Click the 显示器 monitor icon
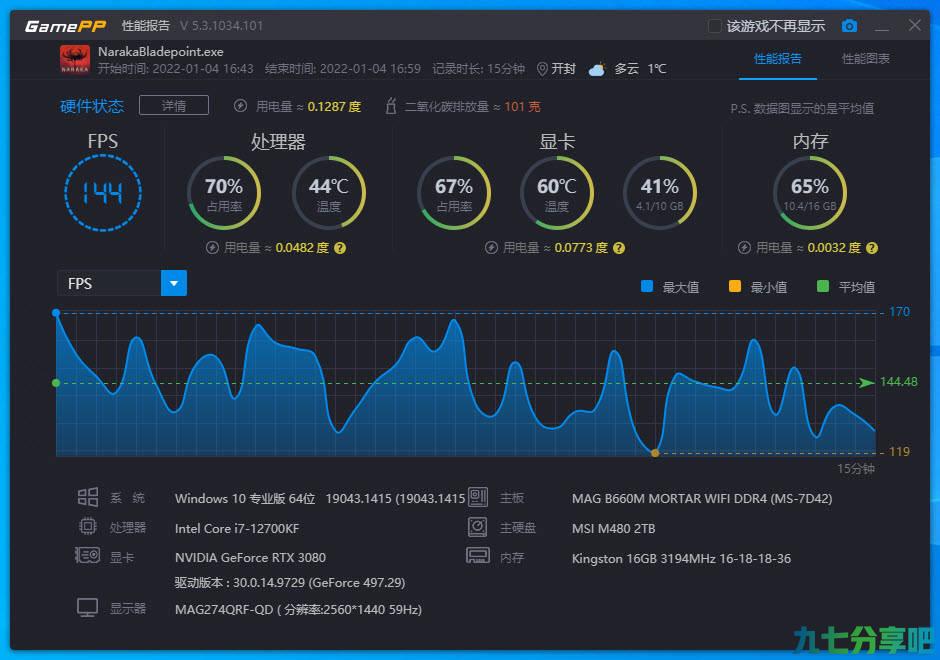This screenshot has height=660, width=940. pyautogui.click(x=88, y=608)
